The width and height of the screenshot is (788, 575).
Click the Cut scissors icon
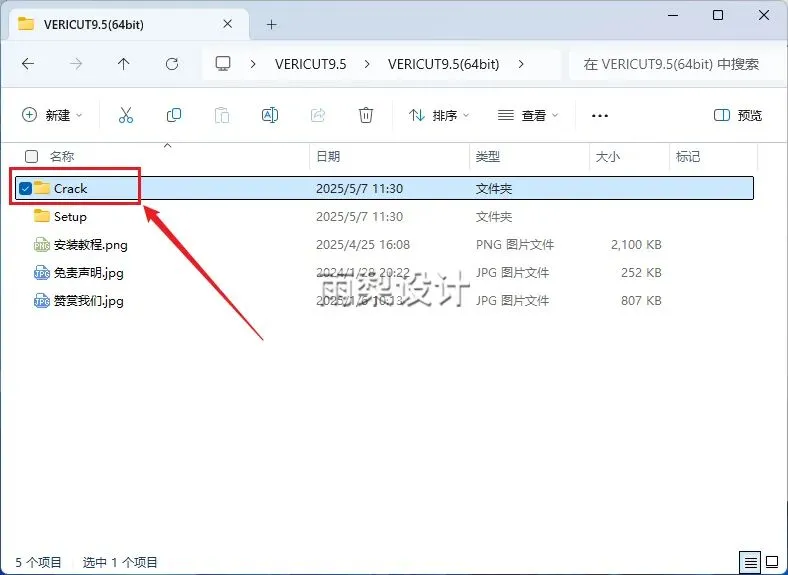(126, 115)
